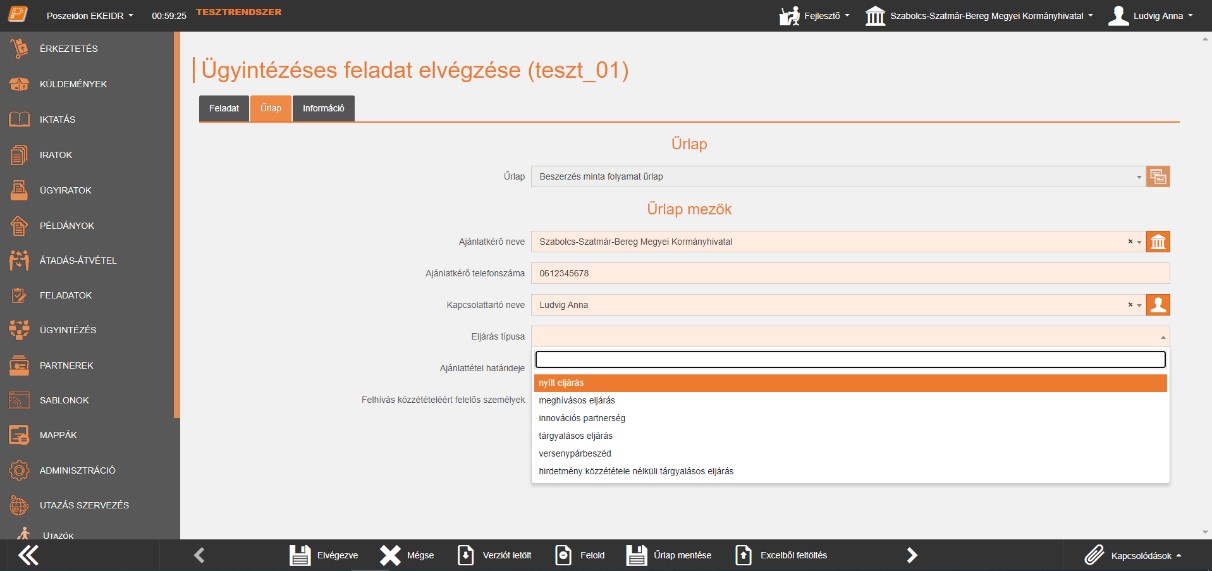Viewport: 1212px width, 571px height.
Task: Click the dropdown search input field
Action: point(850,360)
